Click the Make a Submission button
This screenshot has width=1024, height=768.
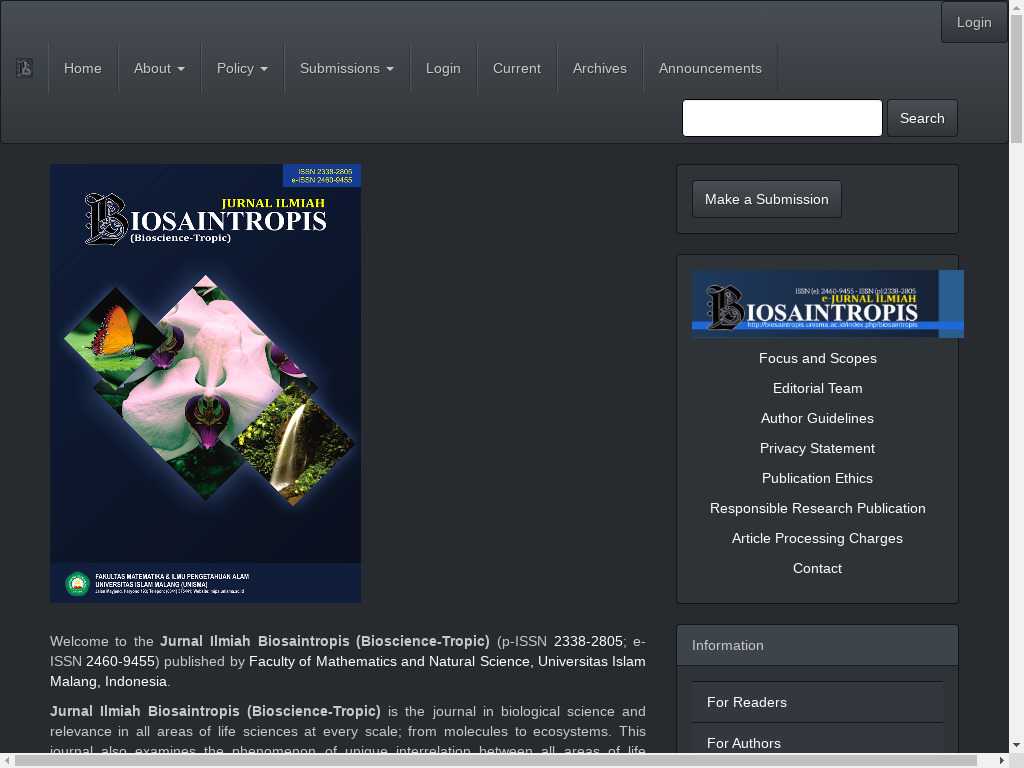[x=767, y=199]
